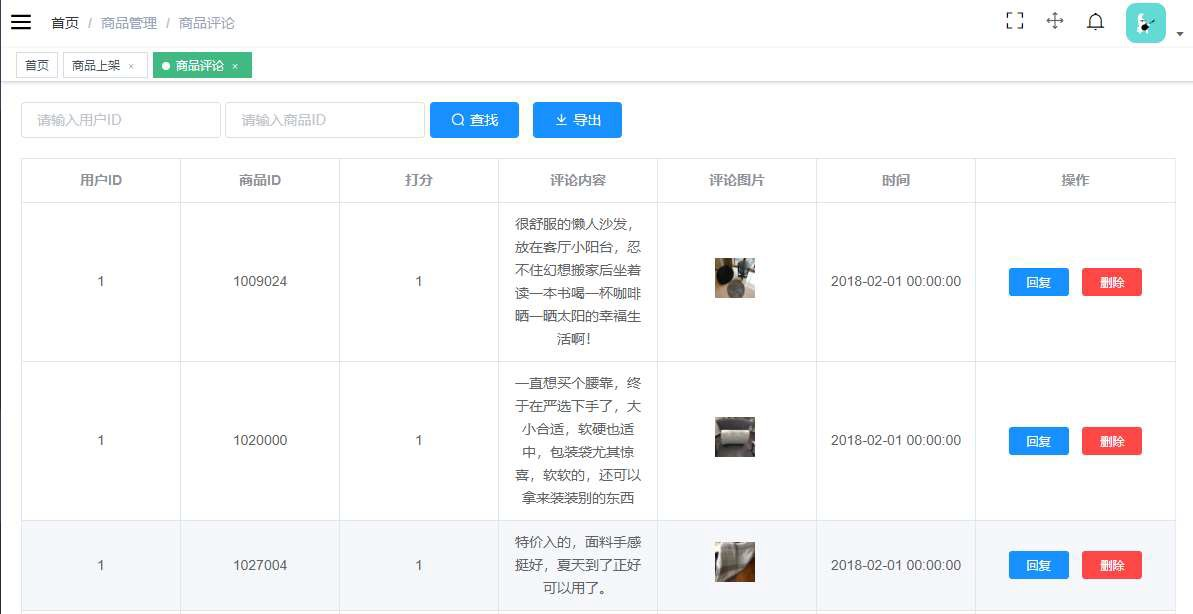Click the comment starting 很舒服的懒人沙发
Screen dimensions: 1193x614
[578, 282]
